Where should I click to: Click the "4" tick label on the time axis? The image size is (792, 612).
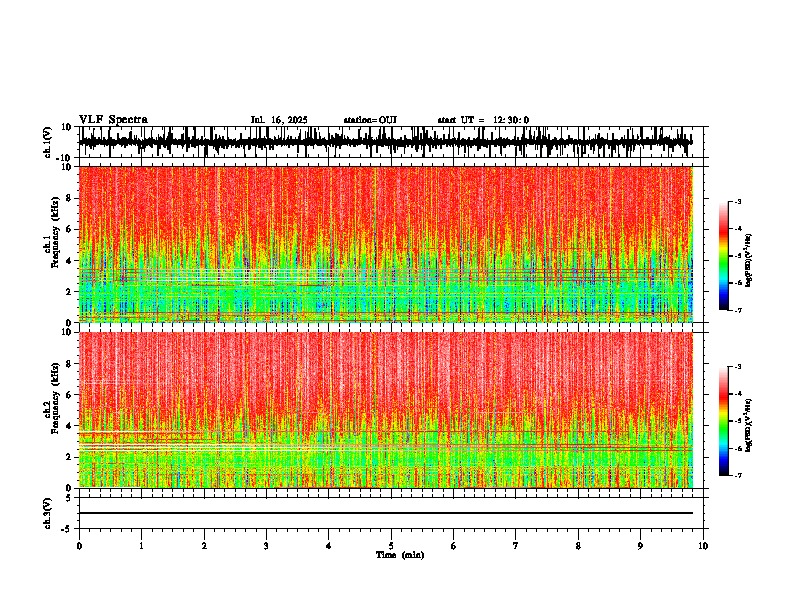329,546
